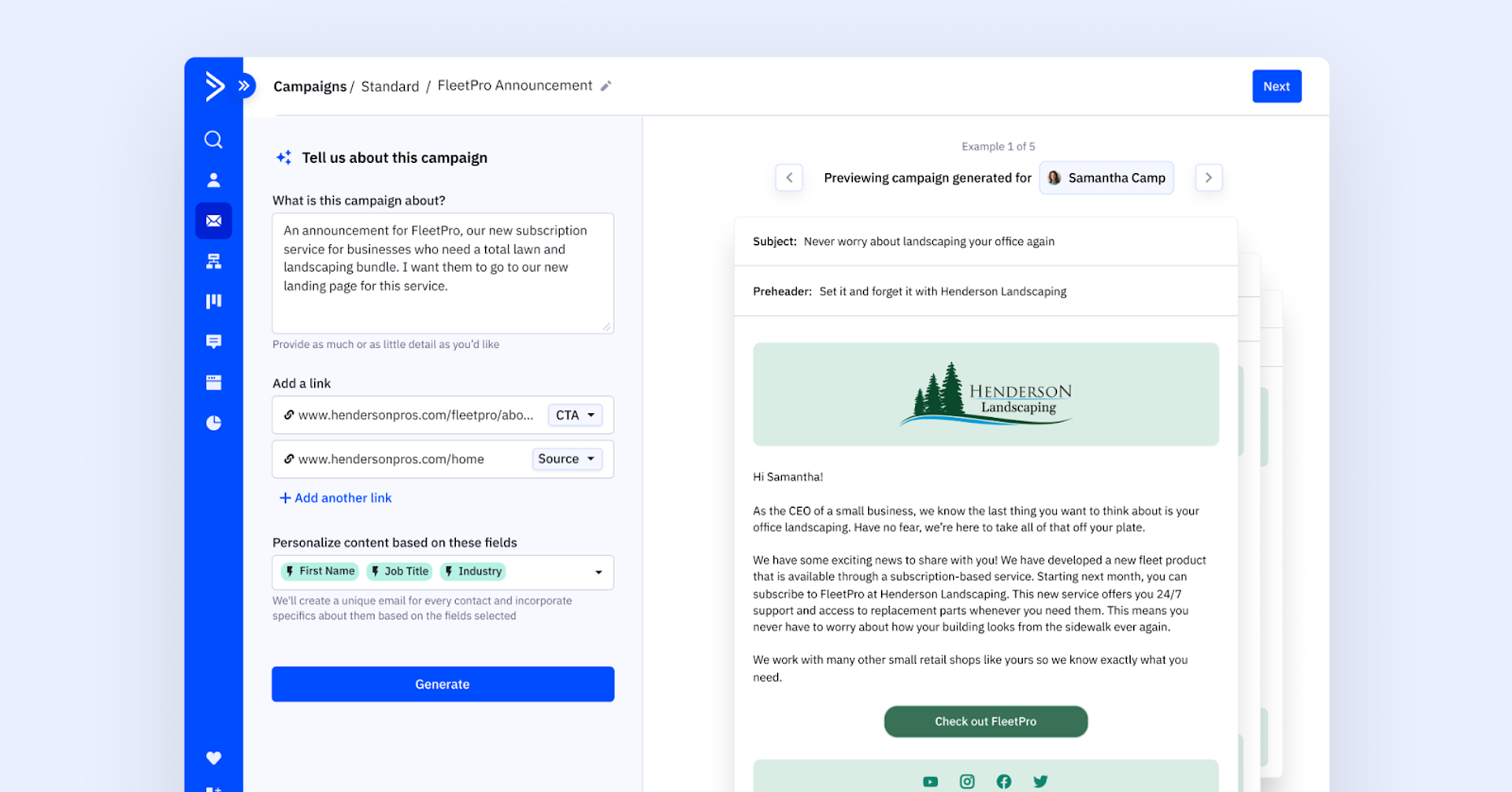The height and width of the screenshot is (792, 1512).
Task: Edit campaign name with pencil icon
Action: [x=606, y=87]
